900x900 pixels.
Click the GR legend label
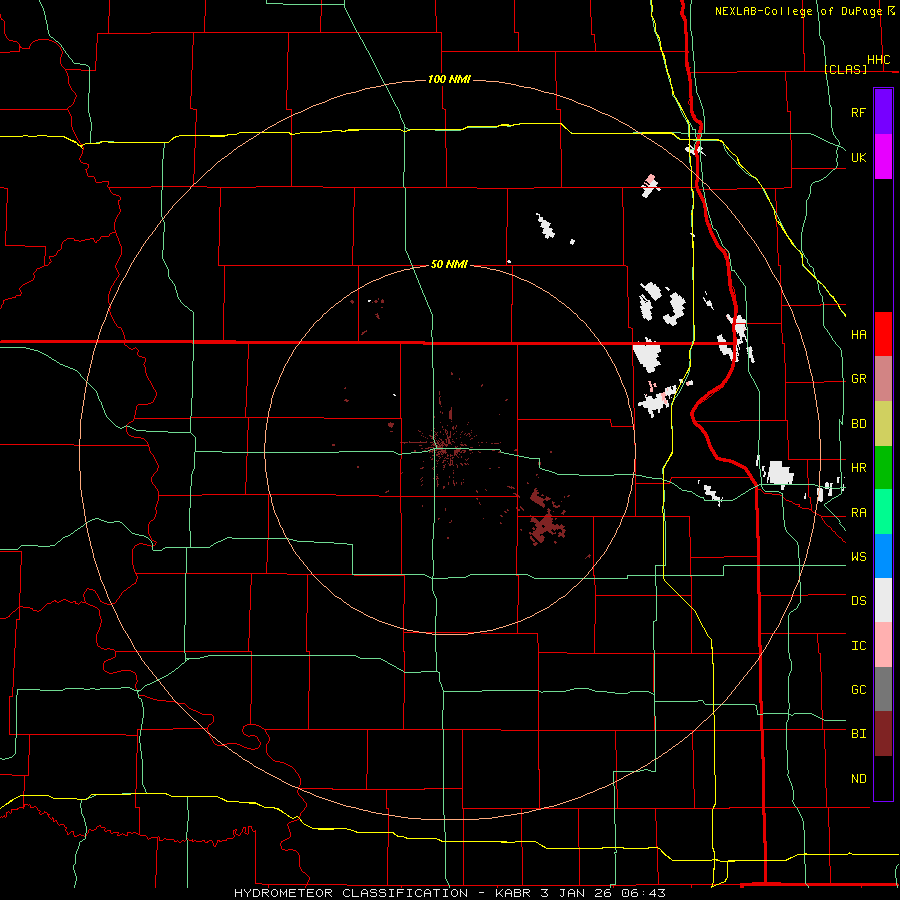point(859,379)
